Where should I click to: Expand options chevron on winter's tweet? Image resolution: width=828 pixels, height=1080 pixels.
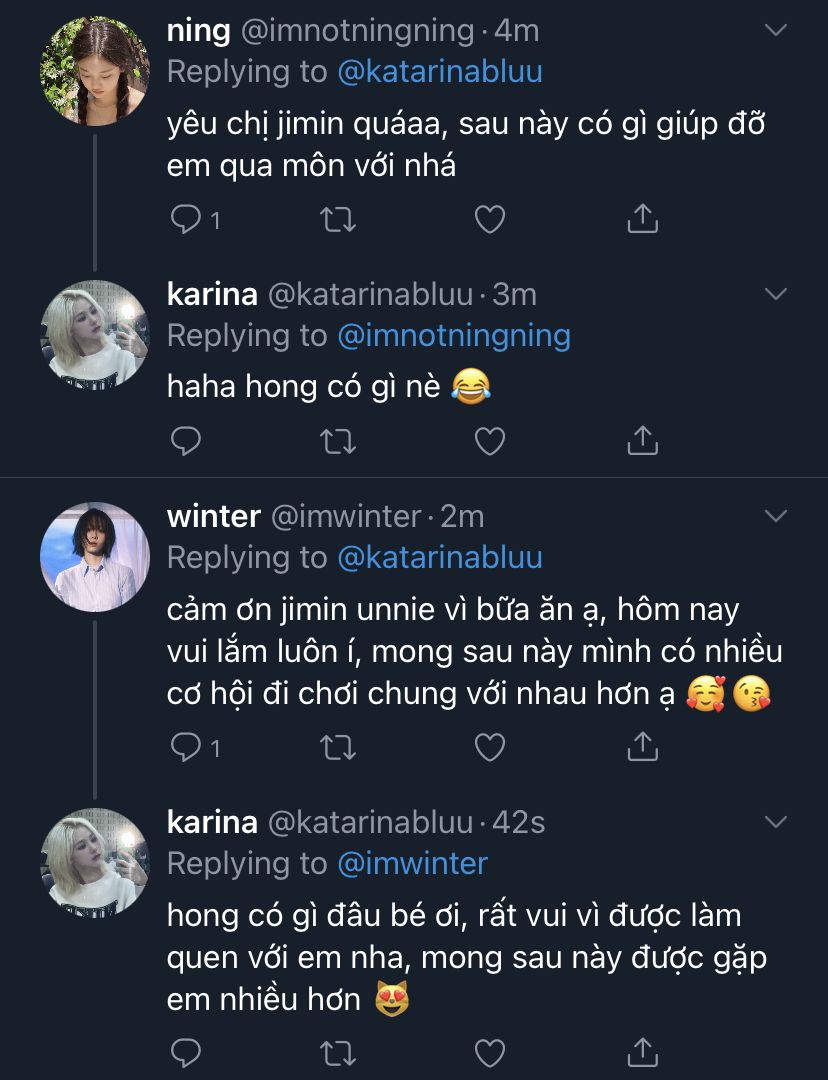click(x=776, y=517)
